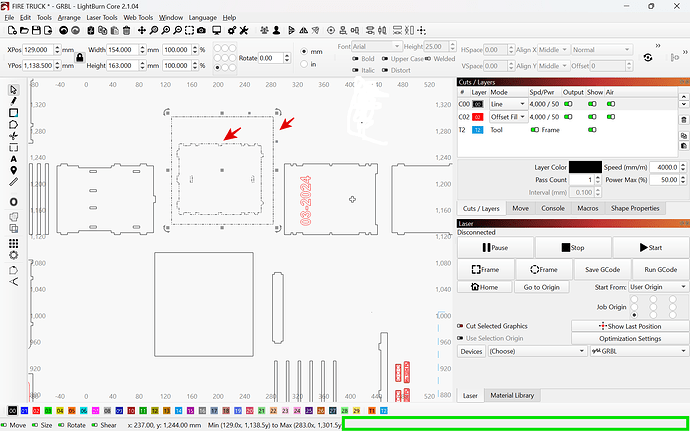Open the Devices (Choose) port dropdown

pos(537,351)
